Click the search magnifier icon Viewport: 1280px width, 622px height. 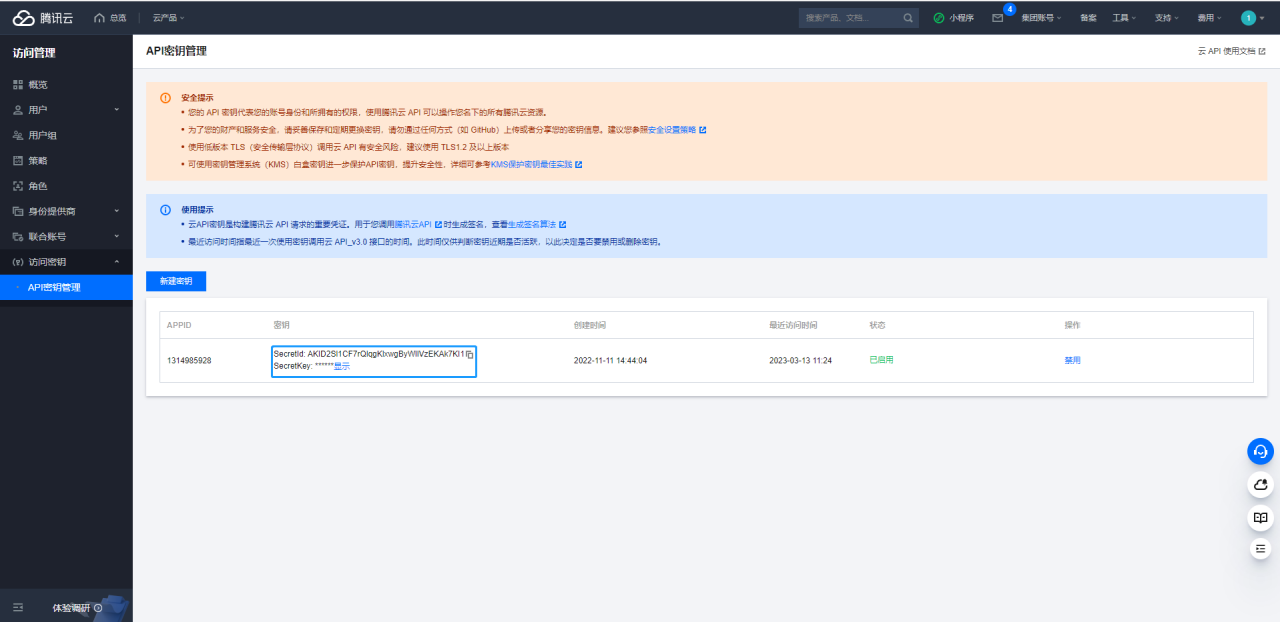pyautogui.click(x=908, y=18)
